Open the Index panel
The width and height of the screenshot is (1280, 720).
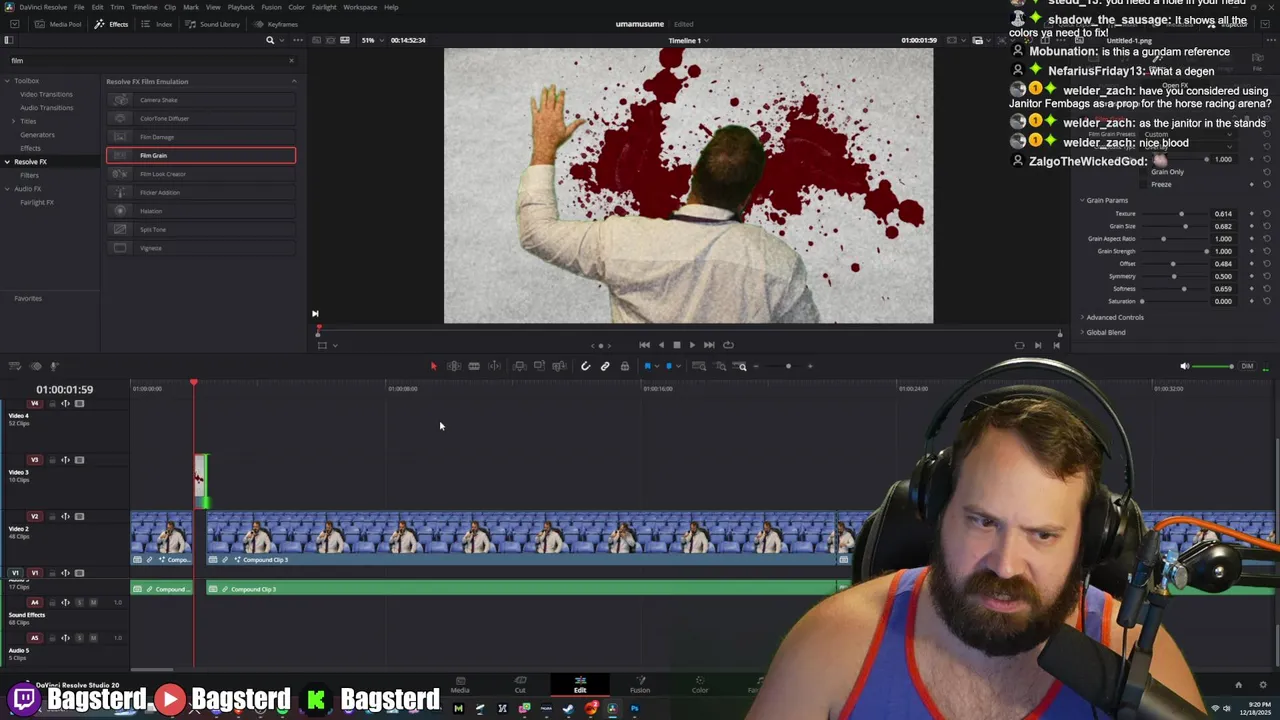[x=157, y=24]
